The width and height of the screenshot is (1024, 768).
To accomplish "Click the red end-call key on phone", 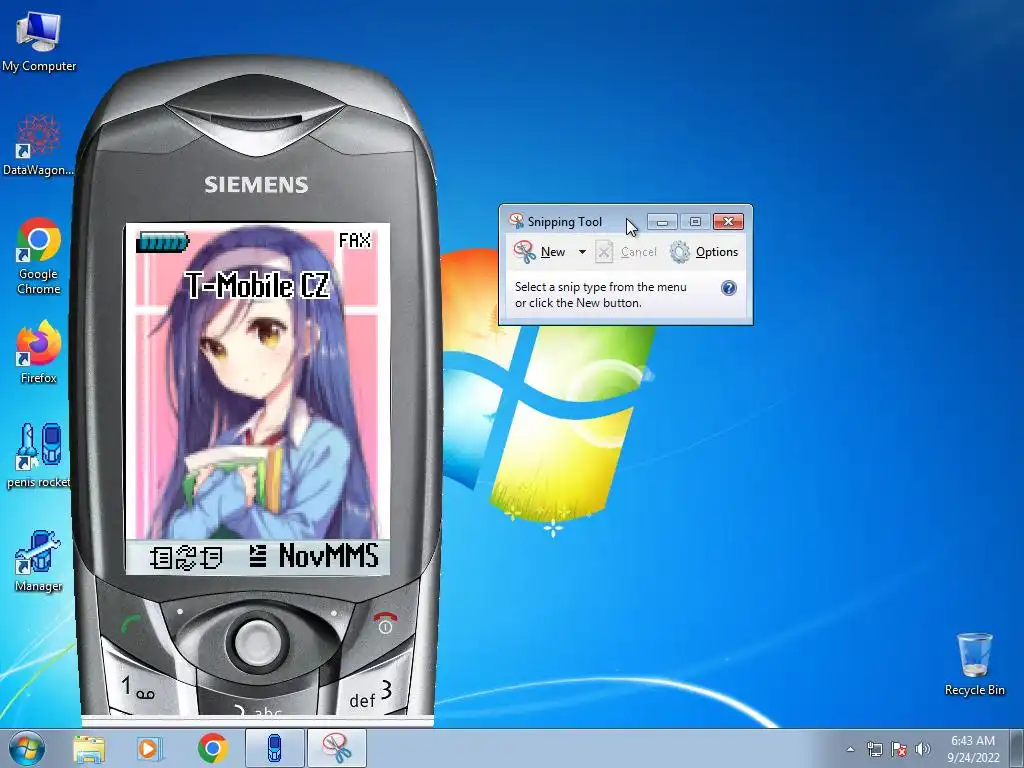I will click(x=385, y=622).
